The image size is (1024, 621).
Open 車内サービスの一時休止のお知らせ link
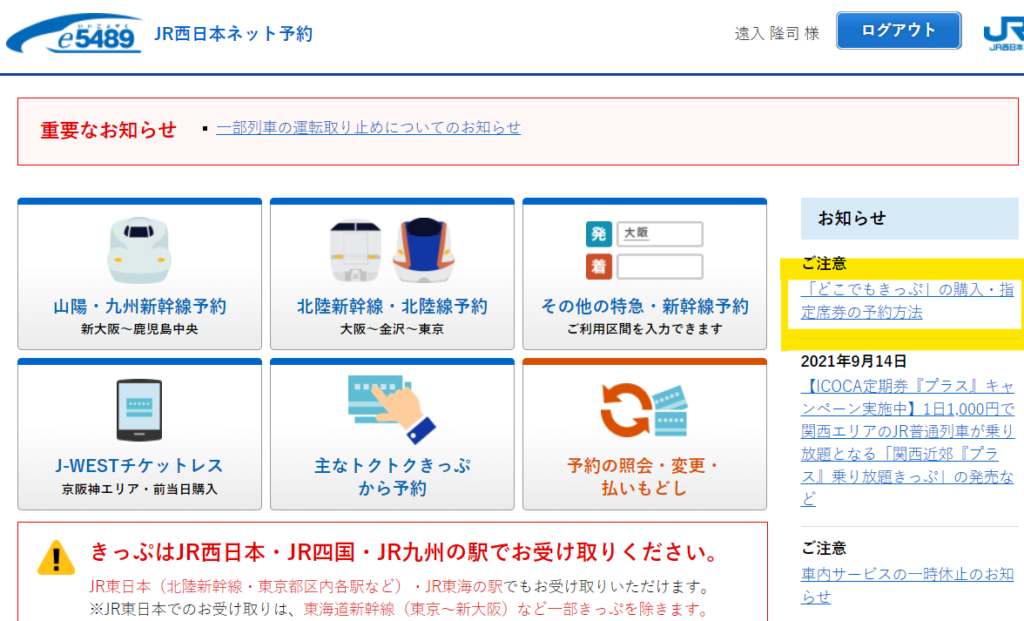pyautogui.click(x=907, y=586)
